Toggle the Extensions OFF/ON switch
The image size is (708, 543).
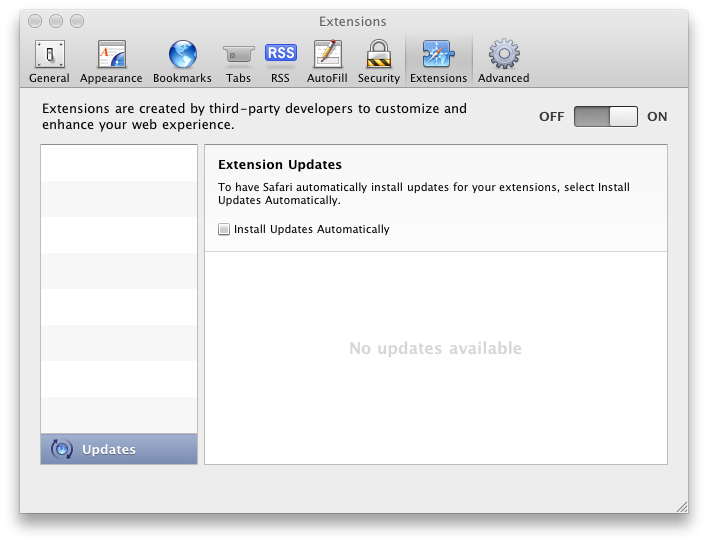[x=606, y=116]
